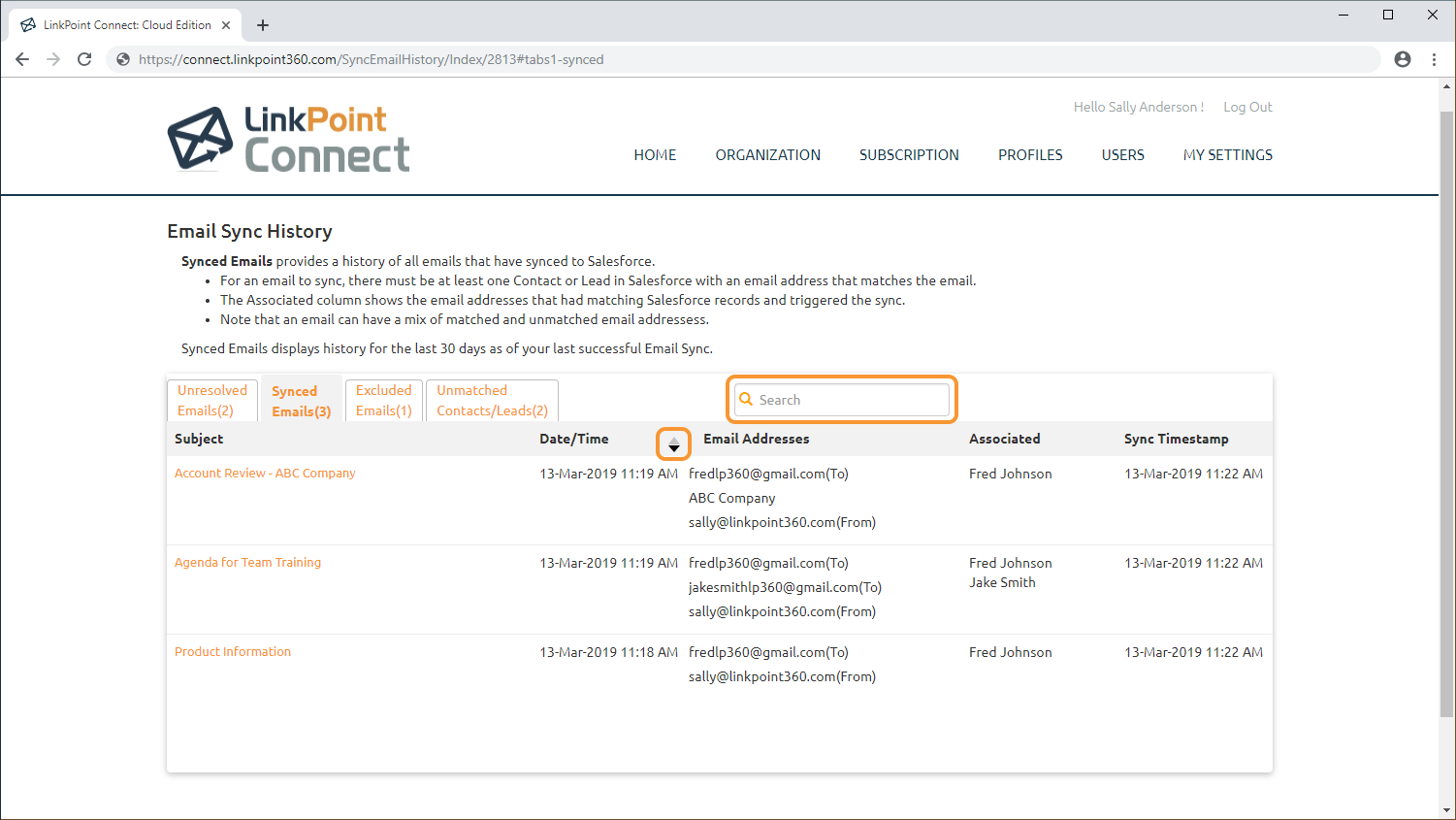
Task: Open the browser profile avatar icon
Action: coord(1403,59)
